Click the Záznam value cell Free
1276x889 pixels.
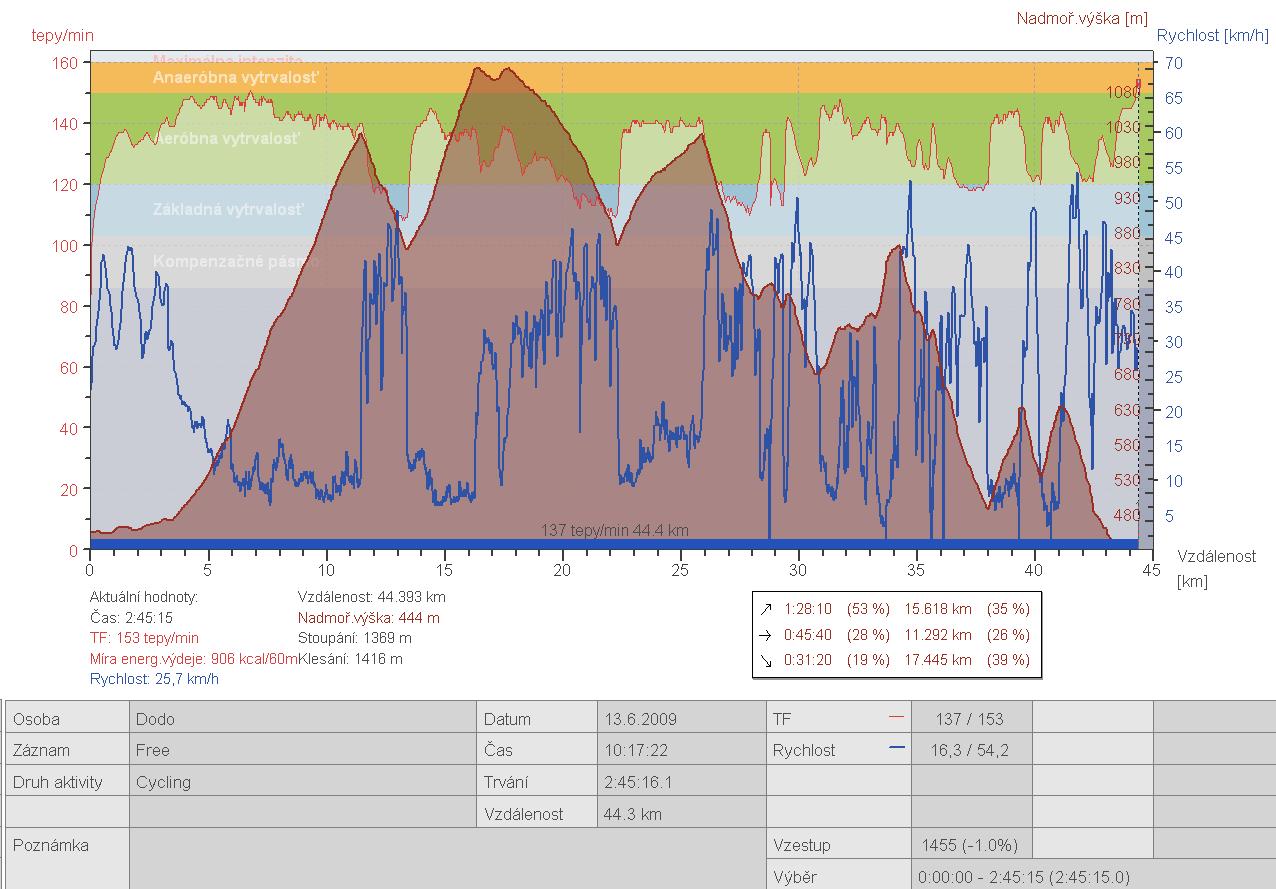pos(153,750)
